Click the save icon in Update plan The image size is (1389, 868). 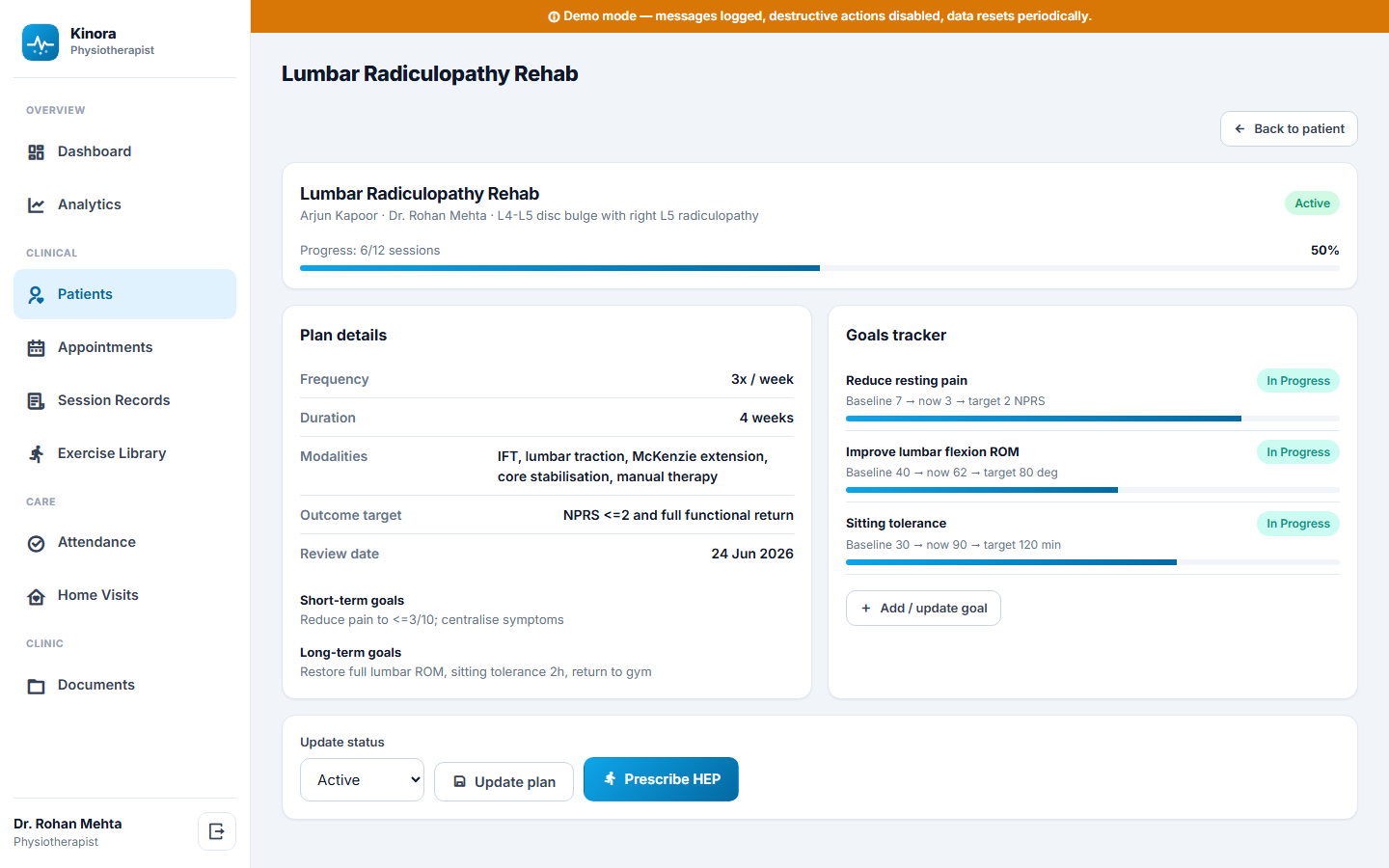tap(460, 782)
